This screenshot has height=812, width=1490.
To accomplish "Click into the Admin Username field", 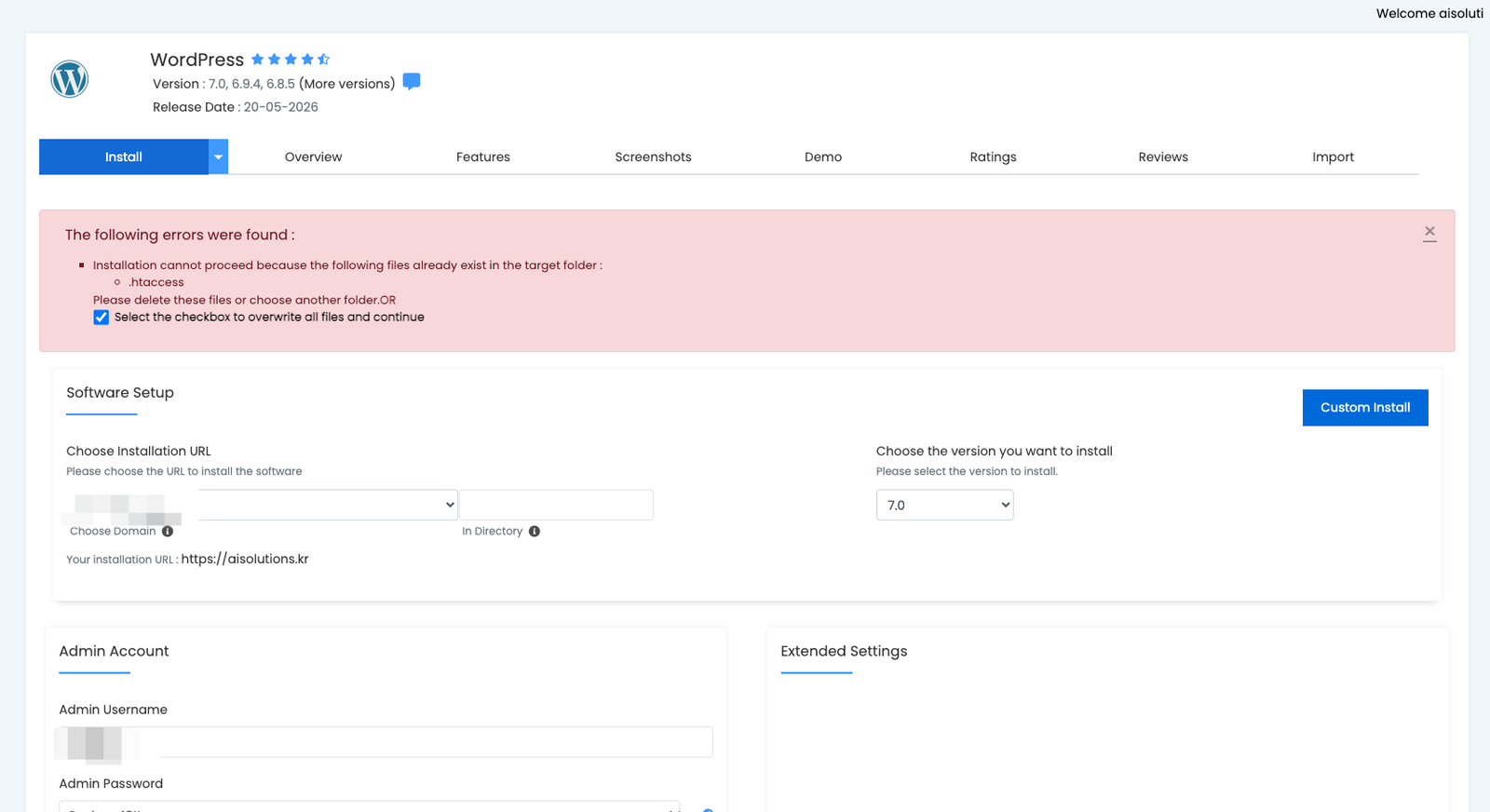I will pyautogui.click(x=386, y=742).
